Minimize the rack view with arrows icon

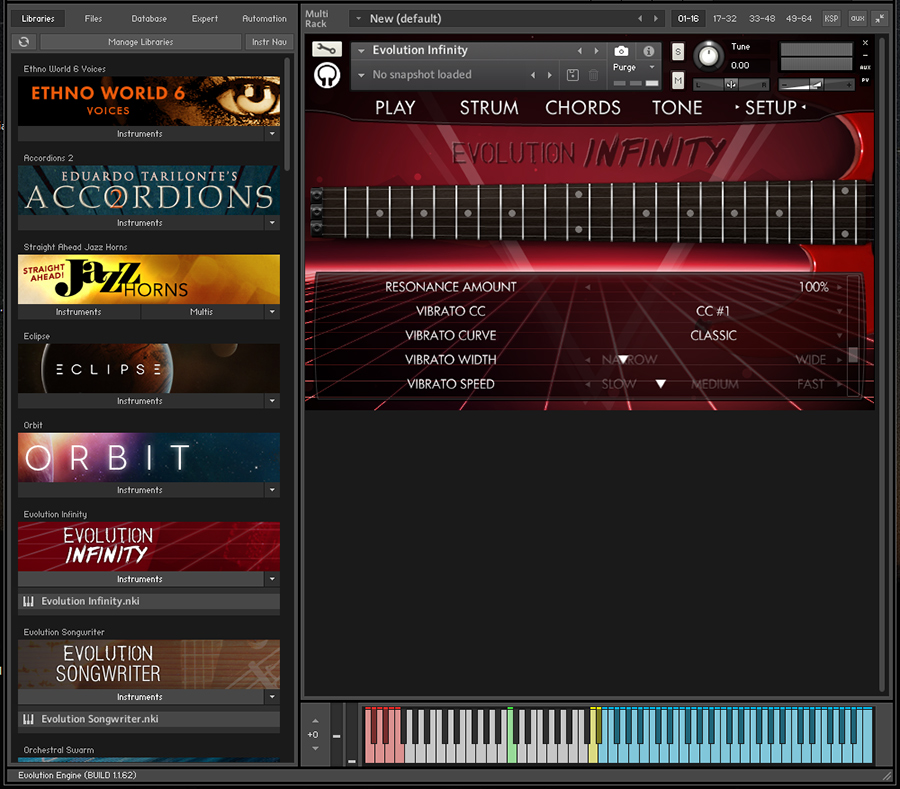[879, 18]
